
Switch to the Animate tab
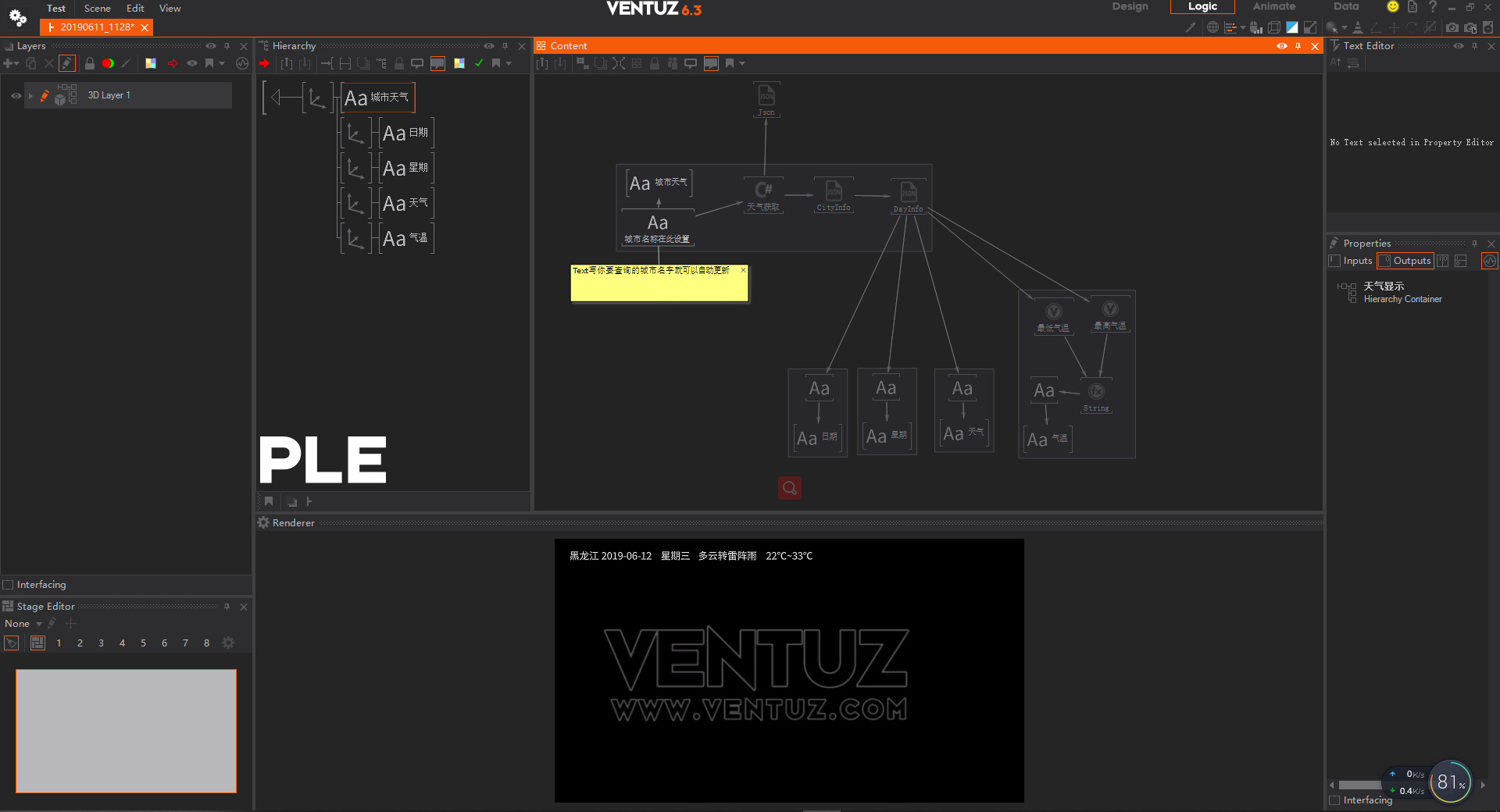[x=1274, y=6]
